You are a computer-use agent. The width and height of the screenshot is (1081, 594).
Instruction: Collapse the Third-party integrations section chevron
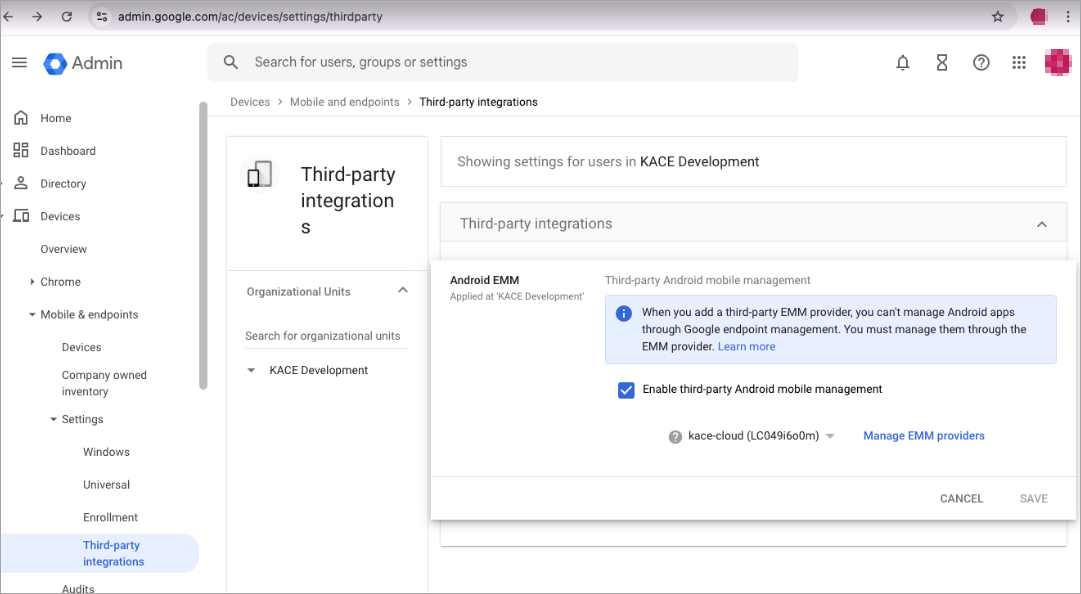pyautogui.click(x=1042, y=224)
